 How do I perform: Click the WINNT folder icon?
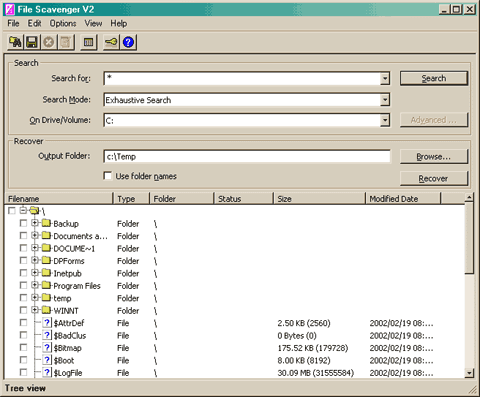46,310
